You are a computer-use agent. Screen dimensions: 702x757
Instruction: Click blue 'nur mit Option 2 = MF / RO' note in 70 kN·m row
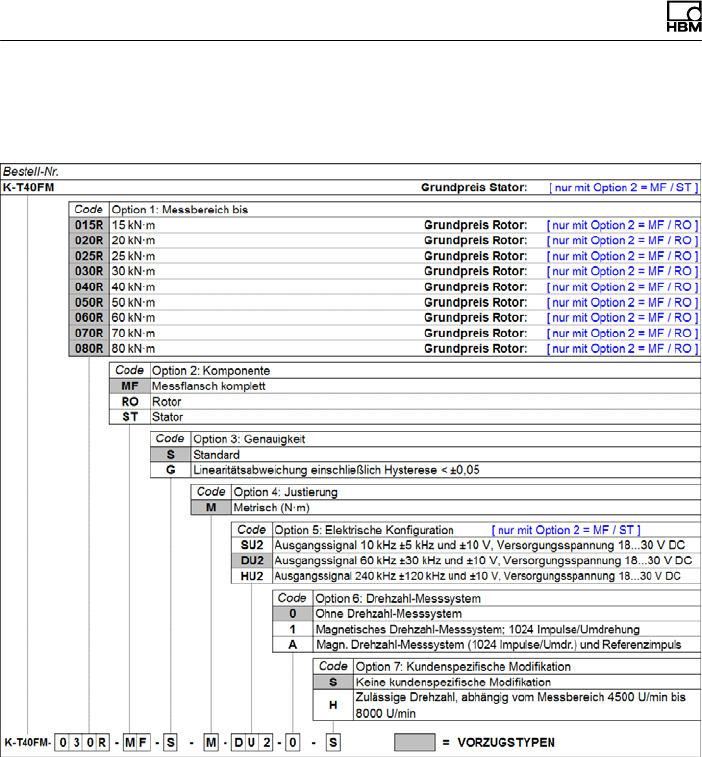click(x=622, y=333)
